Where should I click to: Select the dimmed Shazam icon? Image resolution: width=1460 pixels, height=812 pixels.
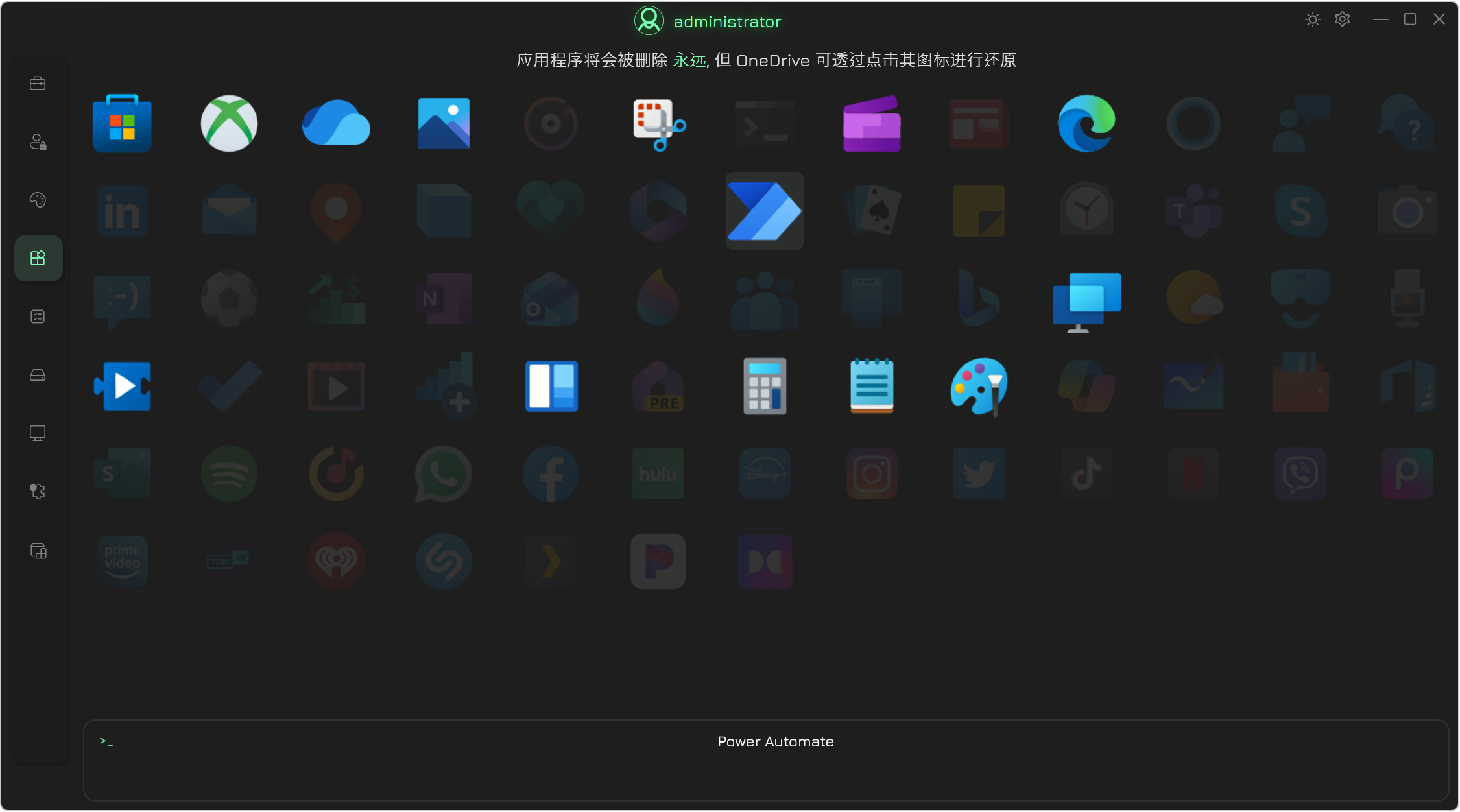[x=444, y=561]
